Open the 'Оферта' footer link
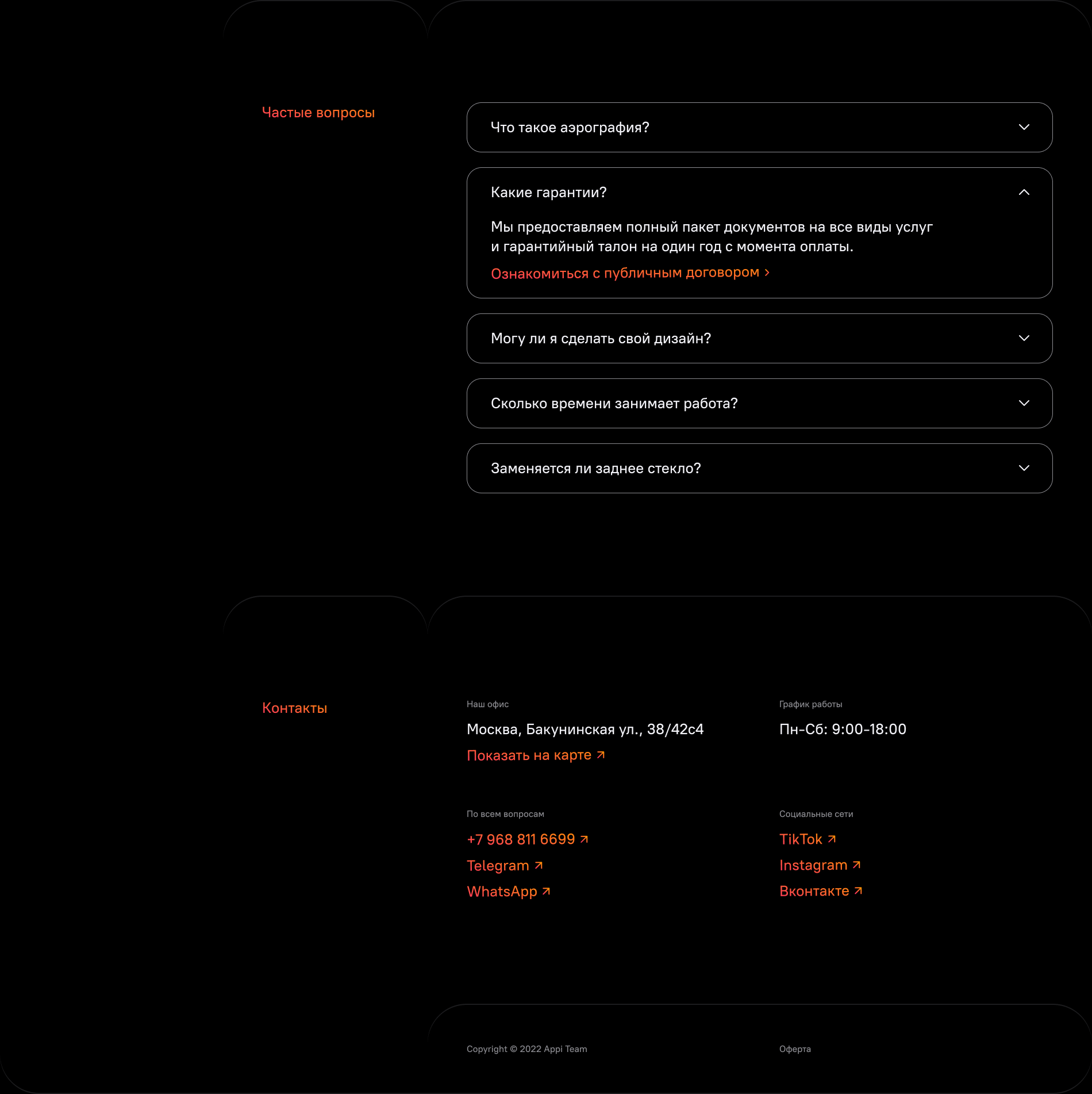 click(795, 1049)
